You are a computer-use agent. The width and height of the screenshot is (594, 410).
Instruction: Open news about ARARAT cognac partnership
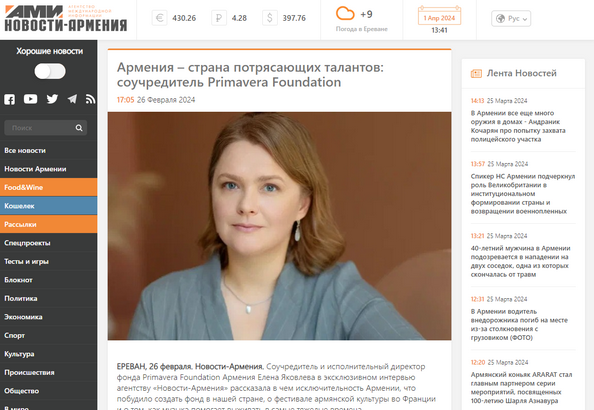[x=521, y=388]
